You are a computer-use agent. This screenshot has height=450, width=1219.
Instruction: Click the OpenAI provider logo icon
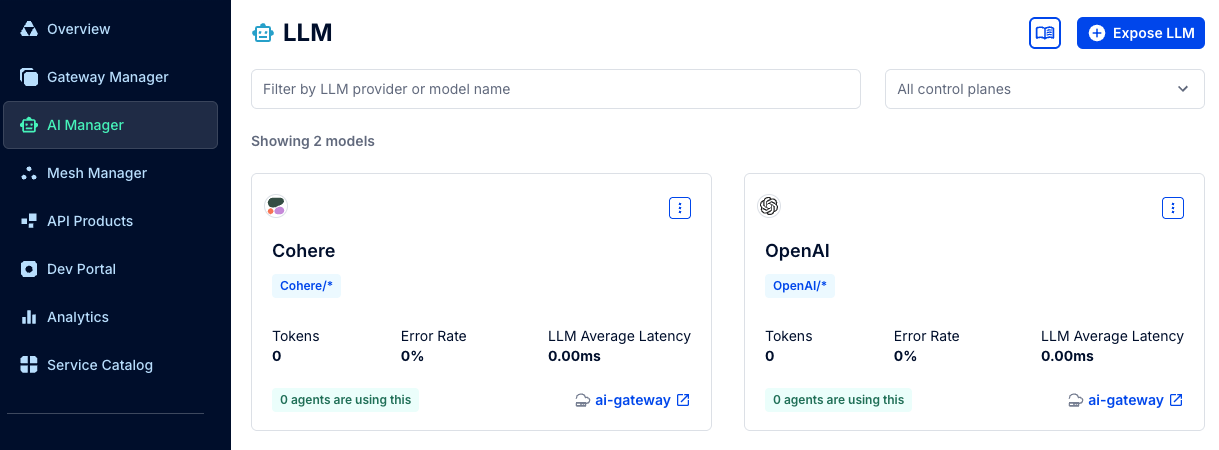769,206
